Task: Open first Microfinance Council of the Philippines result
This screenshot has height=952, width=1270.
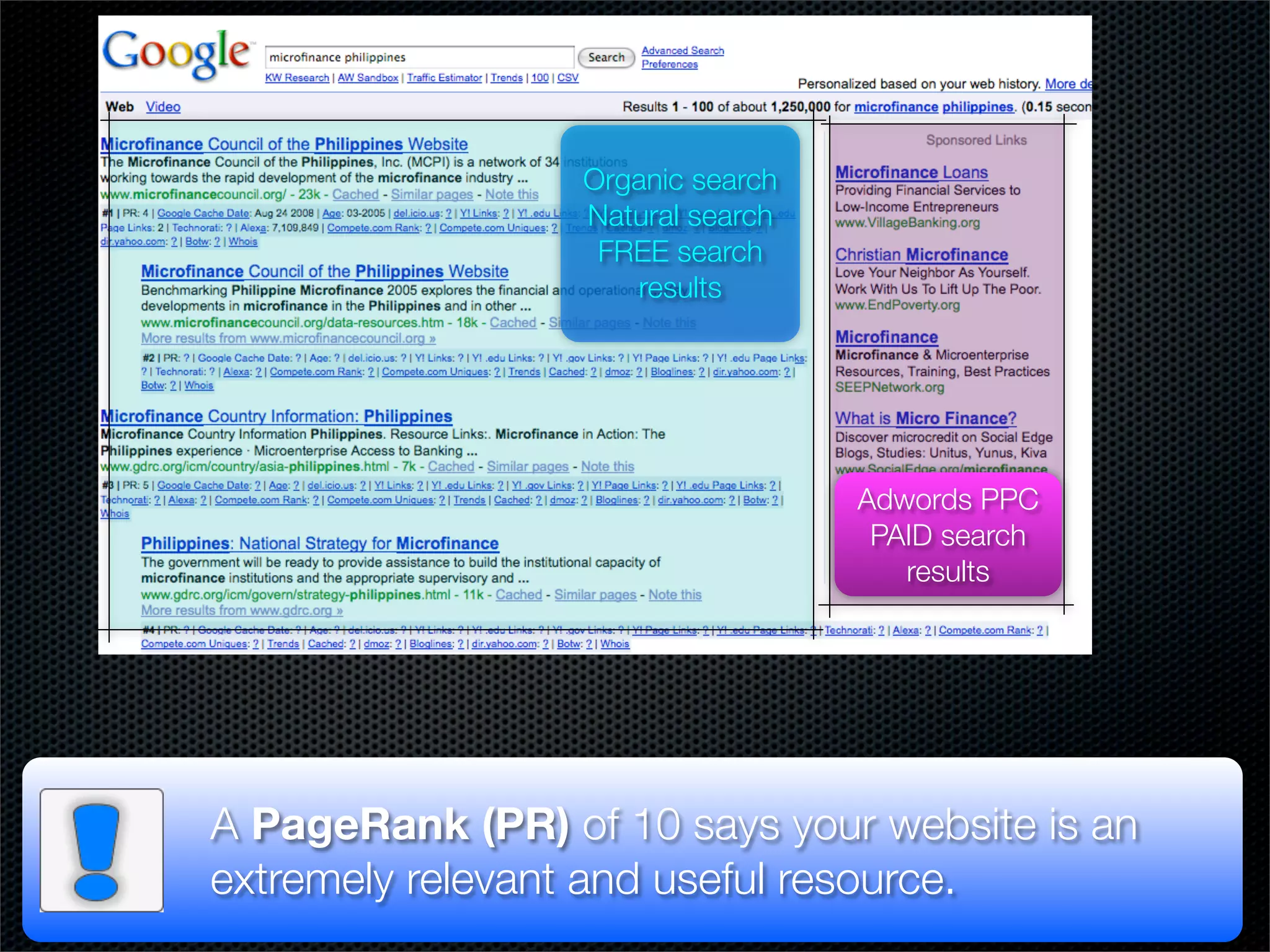Action: tap(284, 144)
